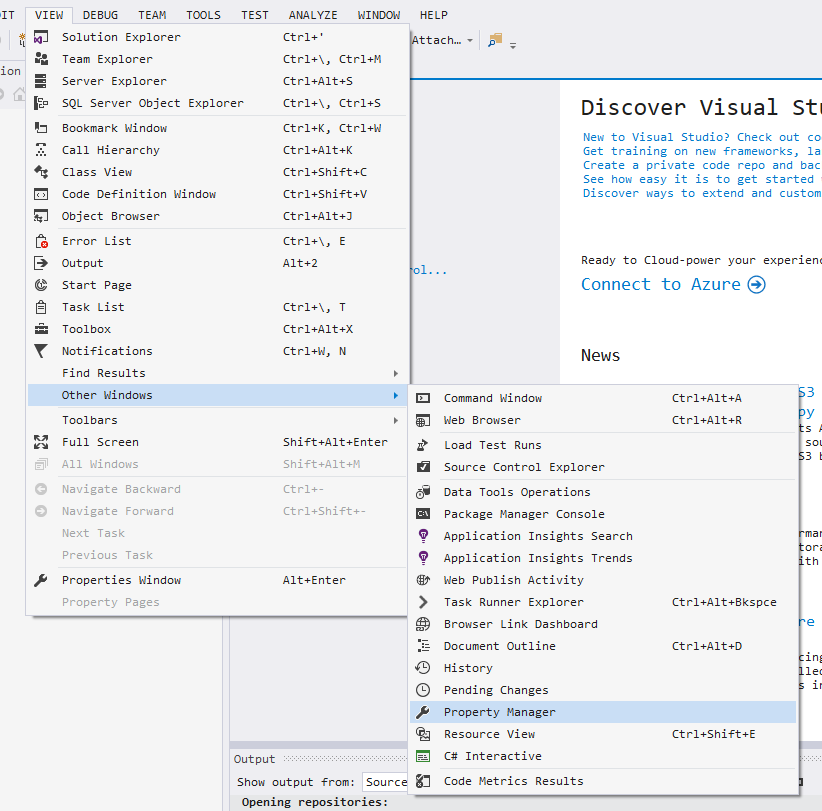This screenshot has width=822, height=811.
Task: Open the HELP menu
Action: point(434,15)
